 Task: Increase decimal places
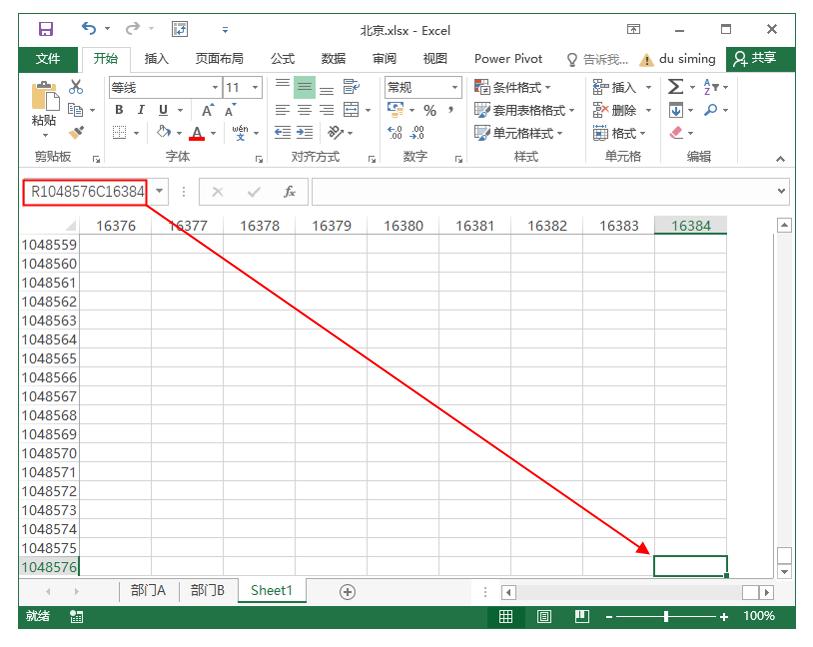395,133
